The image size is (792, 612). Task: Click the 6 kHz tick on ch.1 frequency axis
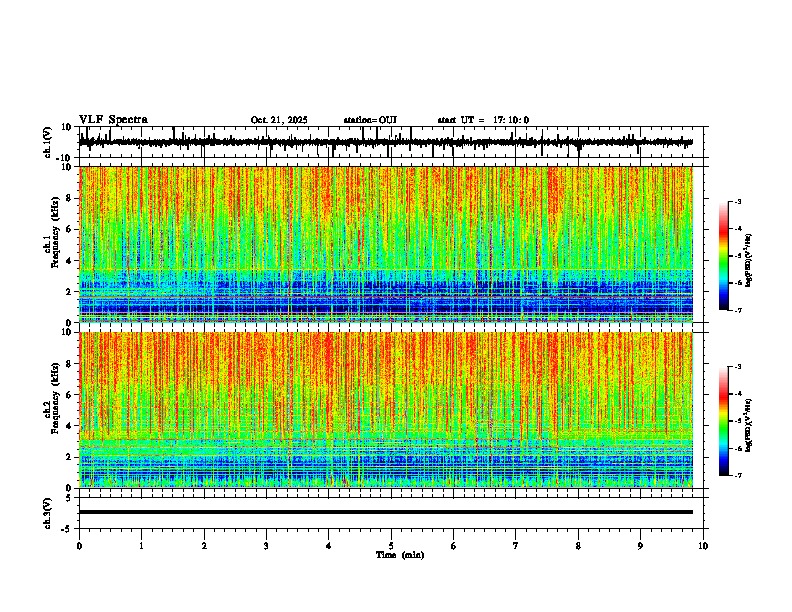point(70,229)
